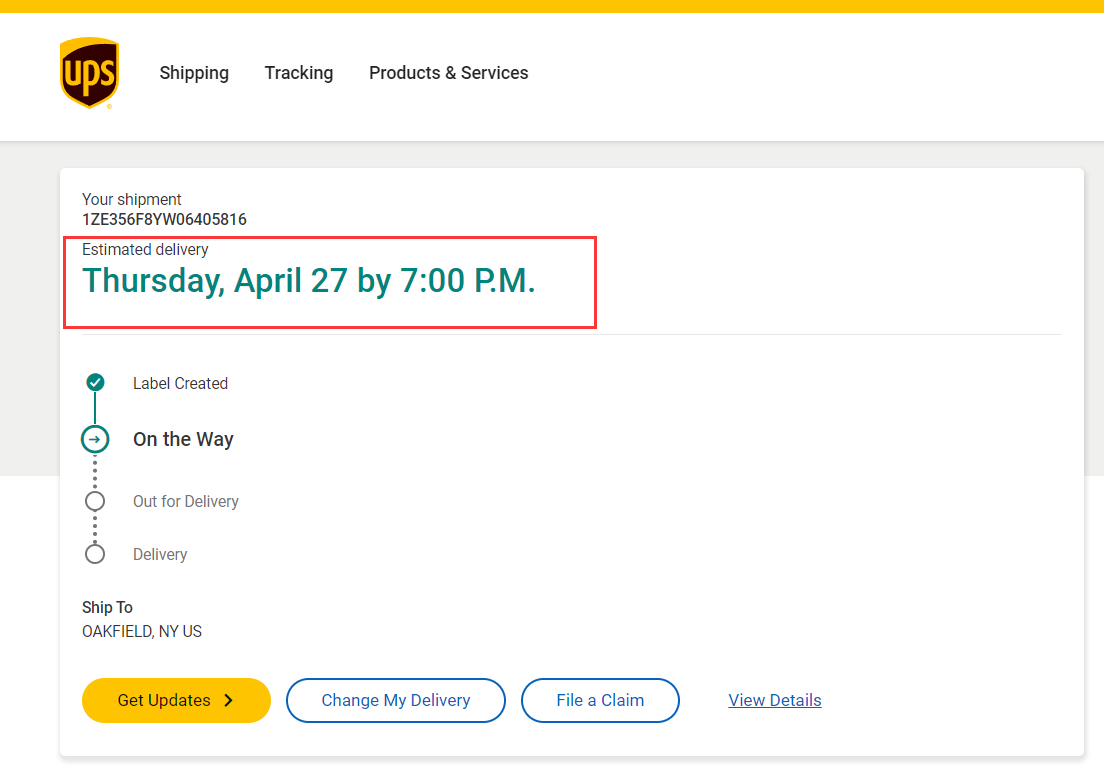Viewport: 1104px width, 774px height.
Task: Click the Ship To heading
Action: [107, 607]
